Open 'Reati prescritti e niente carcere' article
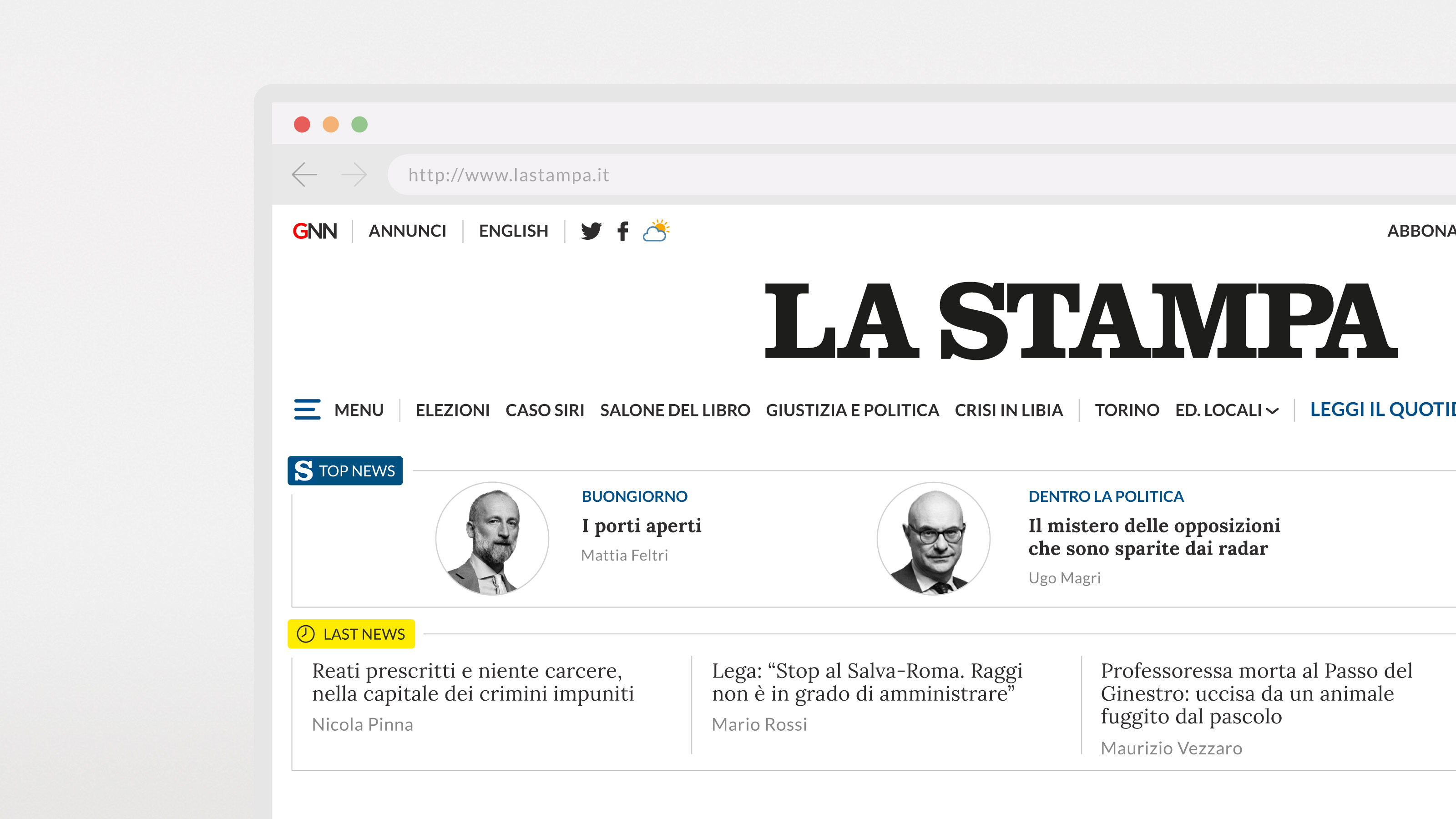The width and height of the screenshot is (1456, 819). (473, 682)
